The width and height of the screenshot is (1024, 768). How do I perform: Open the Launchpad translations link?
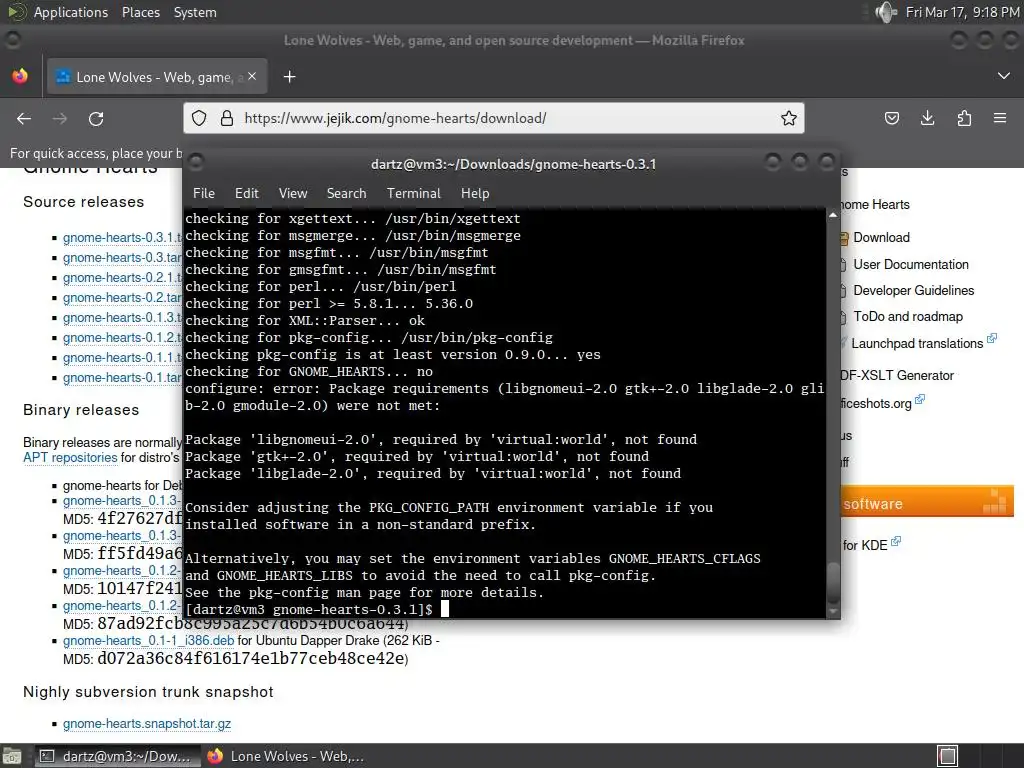click(917, 344)
